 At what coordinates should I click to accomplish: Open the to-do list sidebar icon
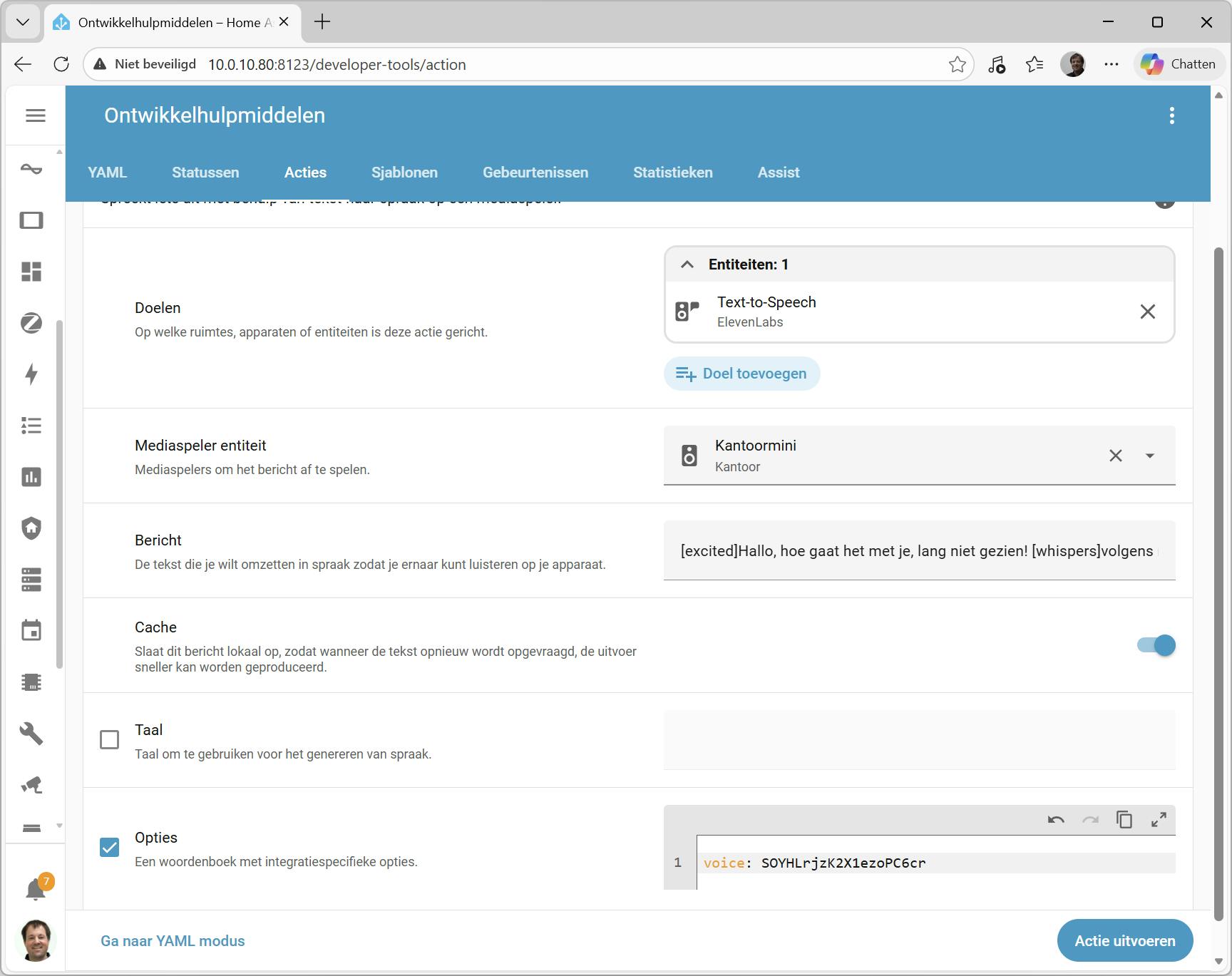pyautogui.click(x=31, y=426)
